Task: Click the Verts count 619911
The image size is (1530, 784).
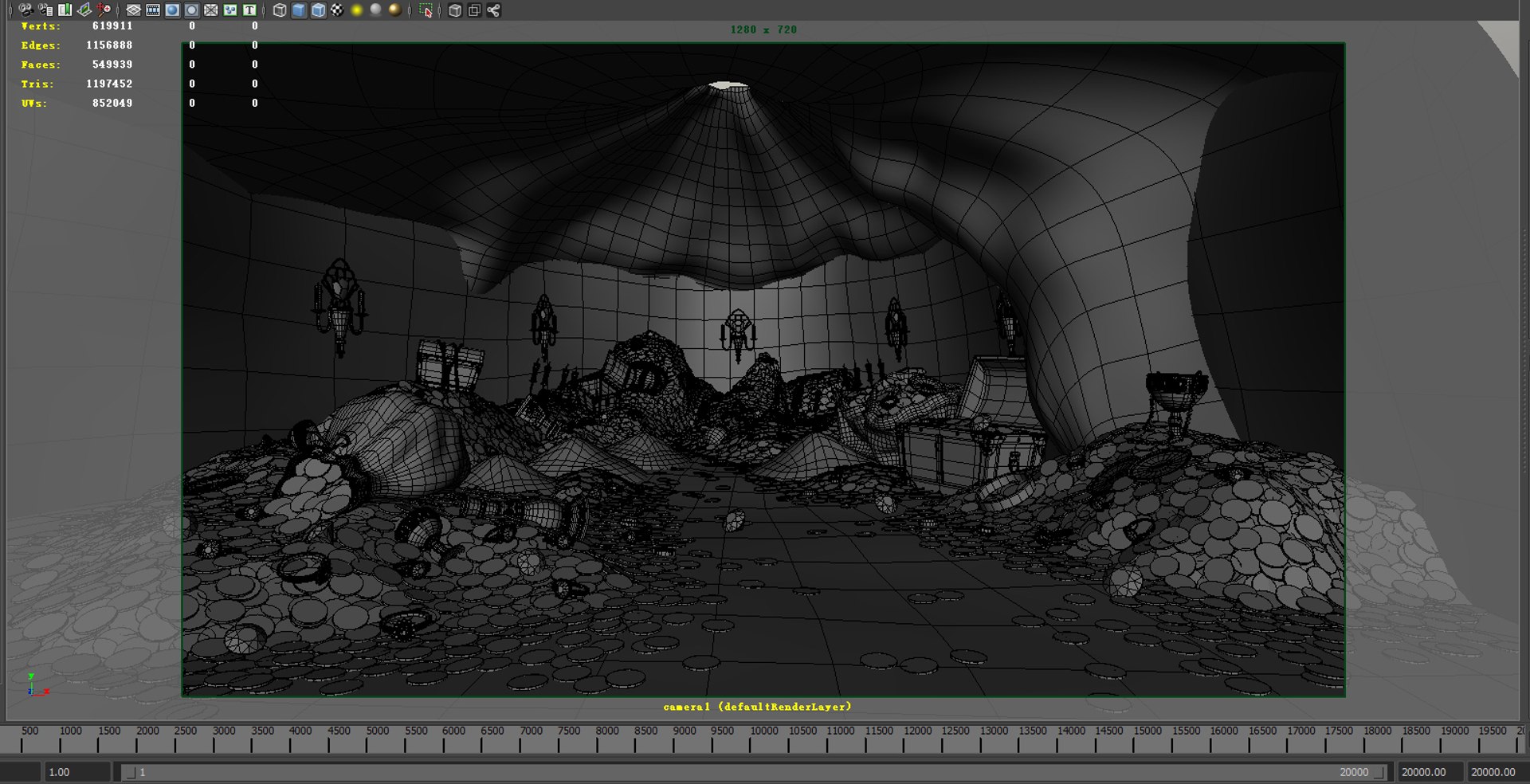Action: click(x=112, y=26)
